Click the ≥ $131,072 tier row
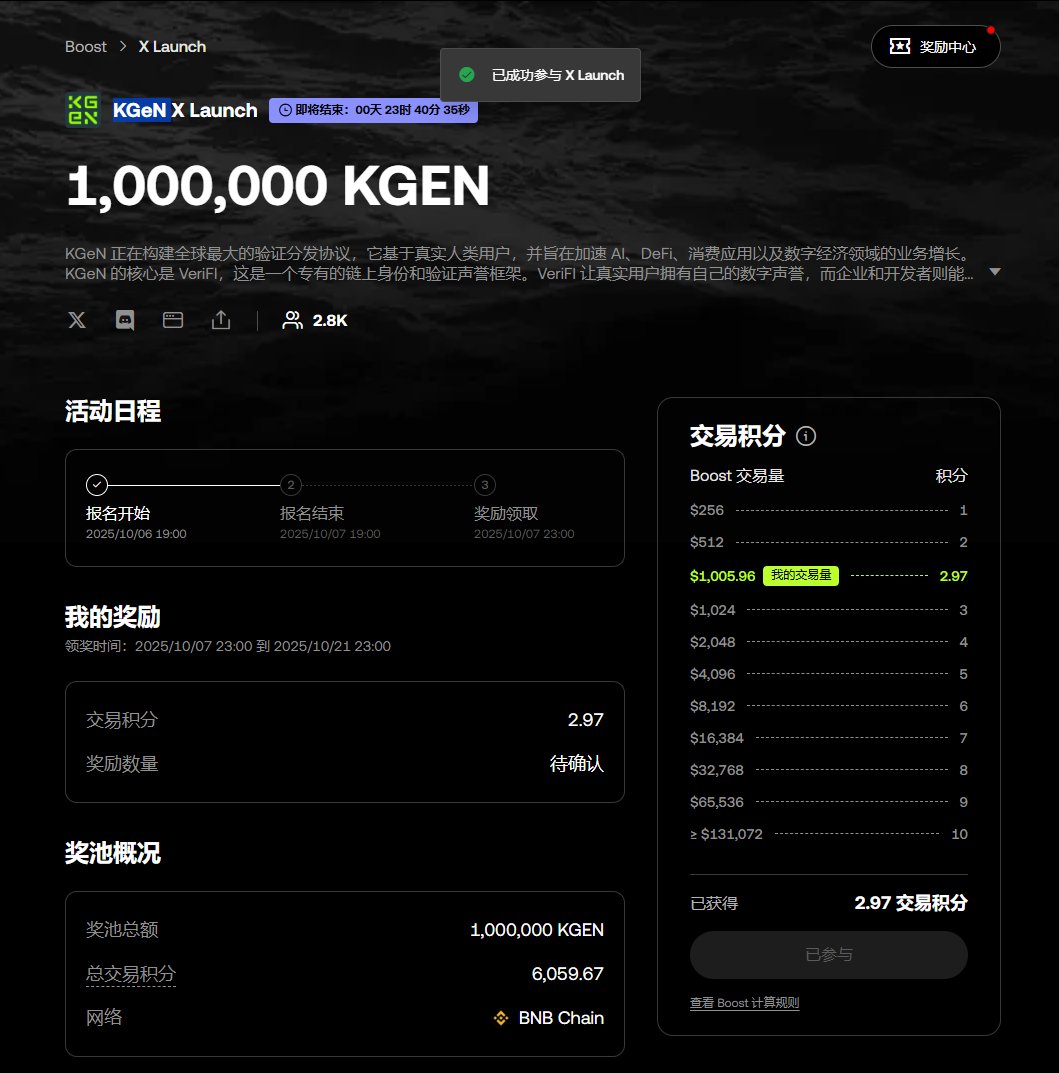1059x1073 pixels. point(828,833)
